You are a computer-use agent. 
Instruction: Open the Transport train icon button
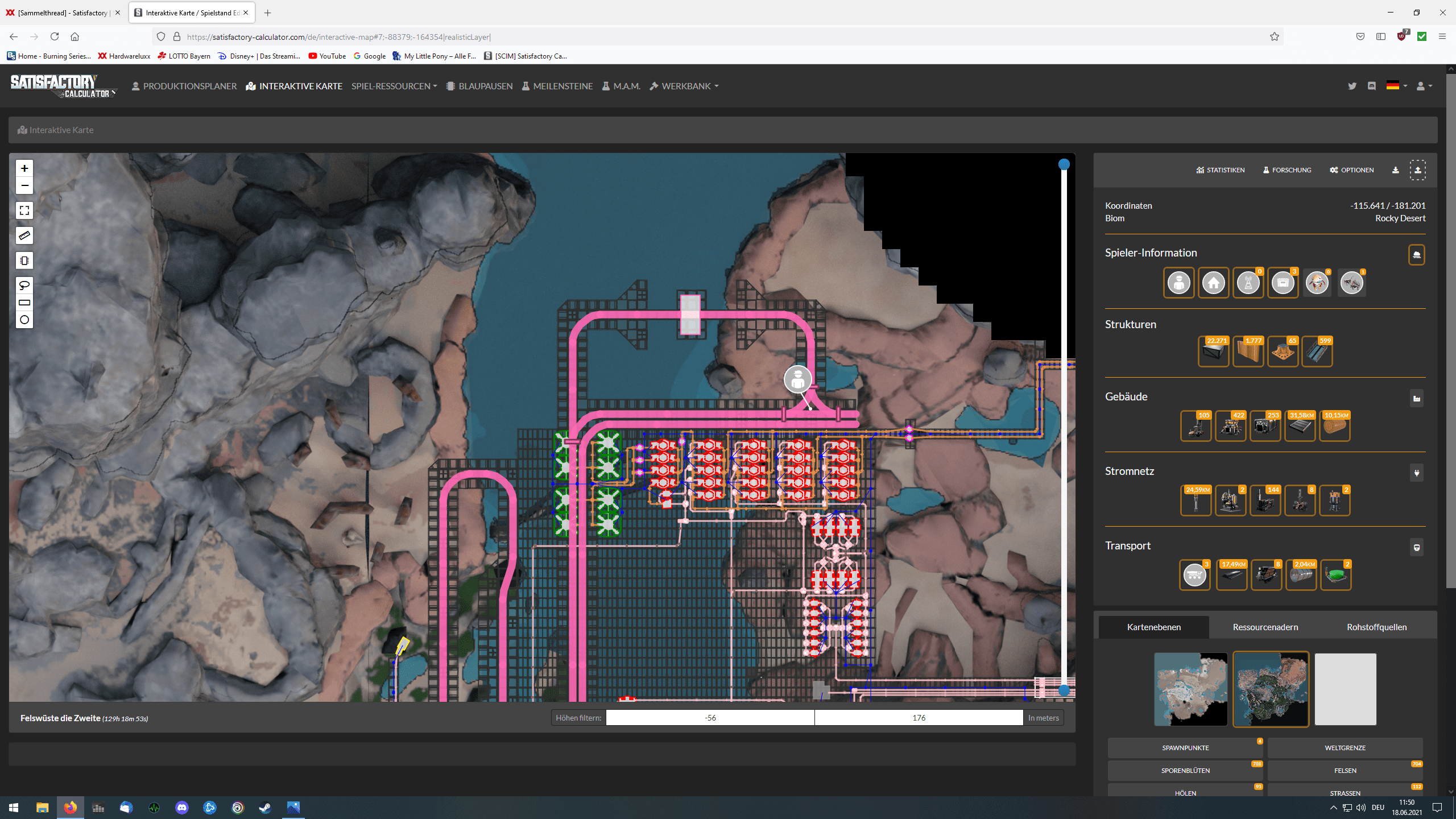click(x=1416, y=547)
